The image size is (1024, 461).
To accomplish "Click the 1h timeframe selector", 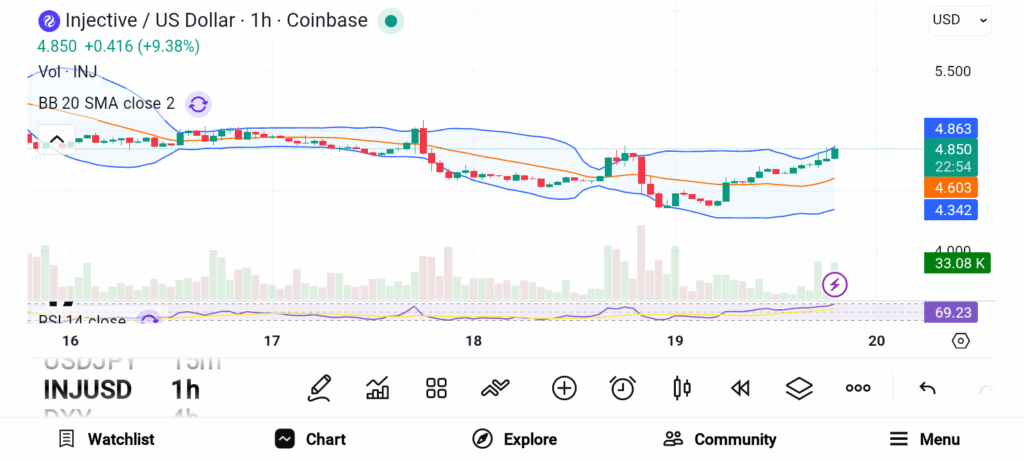I will pos(186,389).
